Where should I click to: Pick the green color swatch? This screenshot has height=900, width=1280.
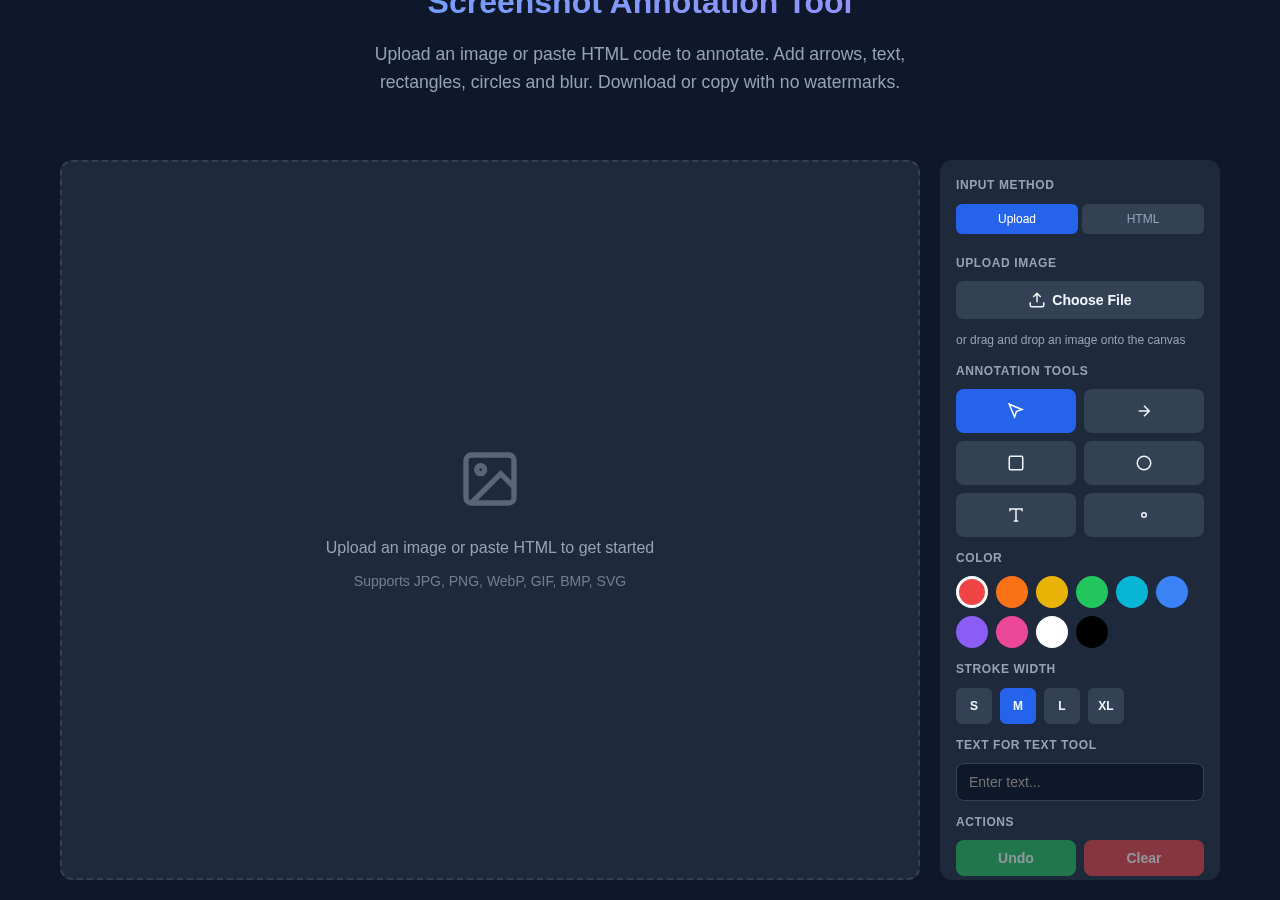tap(1092, 592)
